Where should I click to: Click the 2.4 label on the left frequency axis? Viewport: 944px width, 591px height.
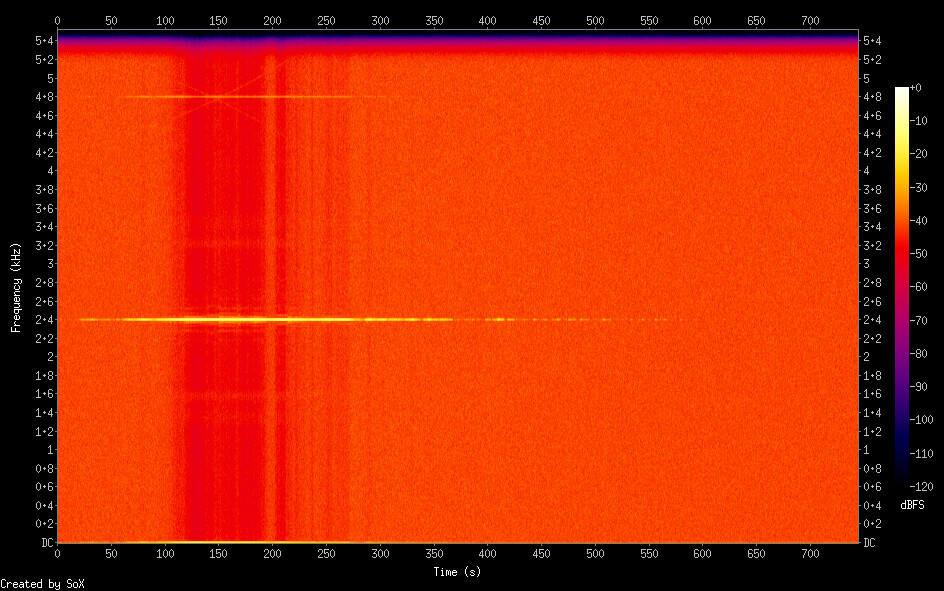tap(43, 320)
